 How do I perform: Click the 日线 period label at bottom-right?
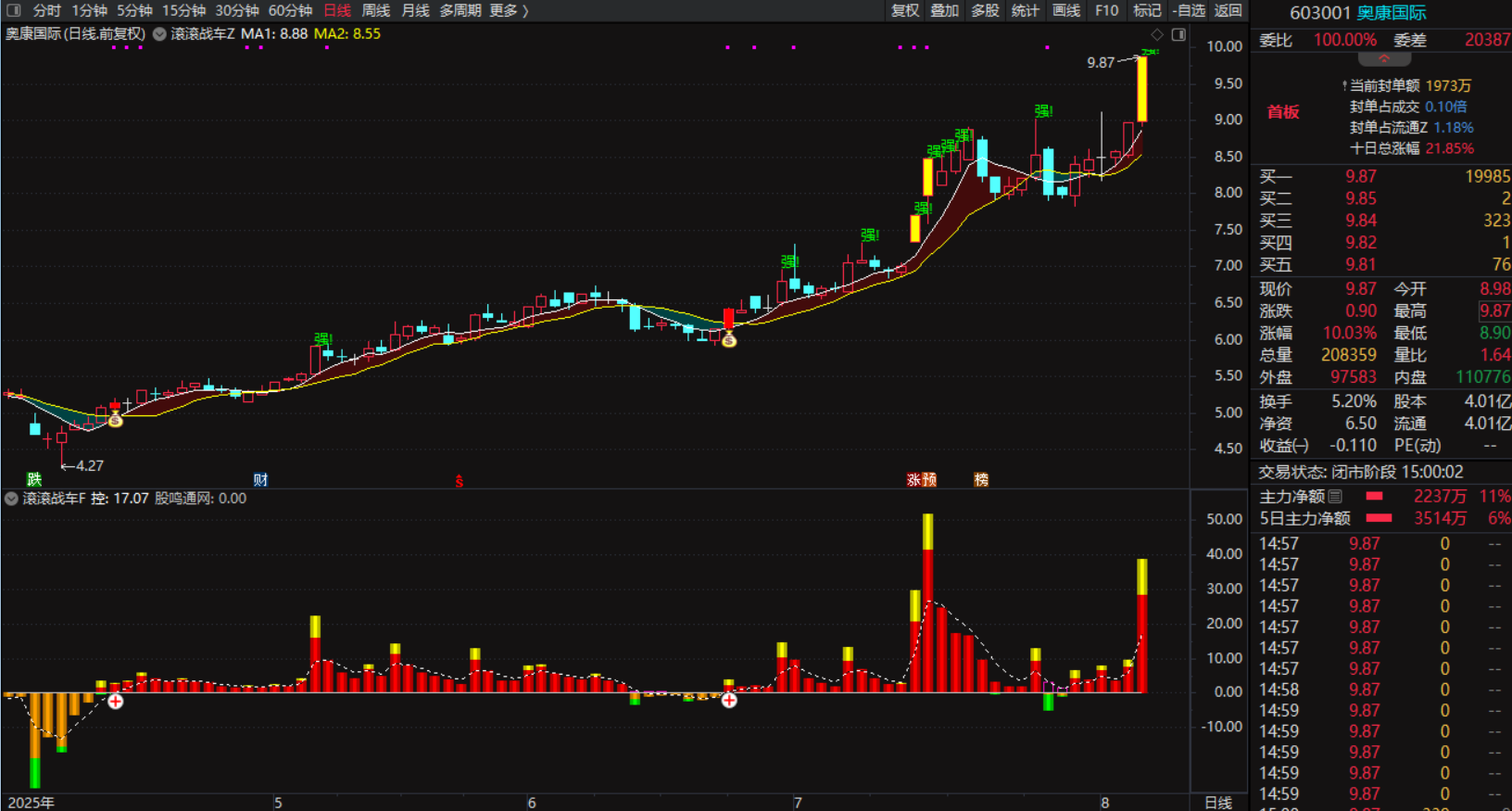click(1217, 802)
